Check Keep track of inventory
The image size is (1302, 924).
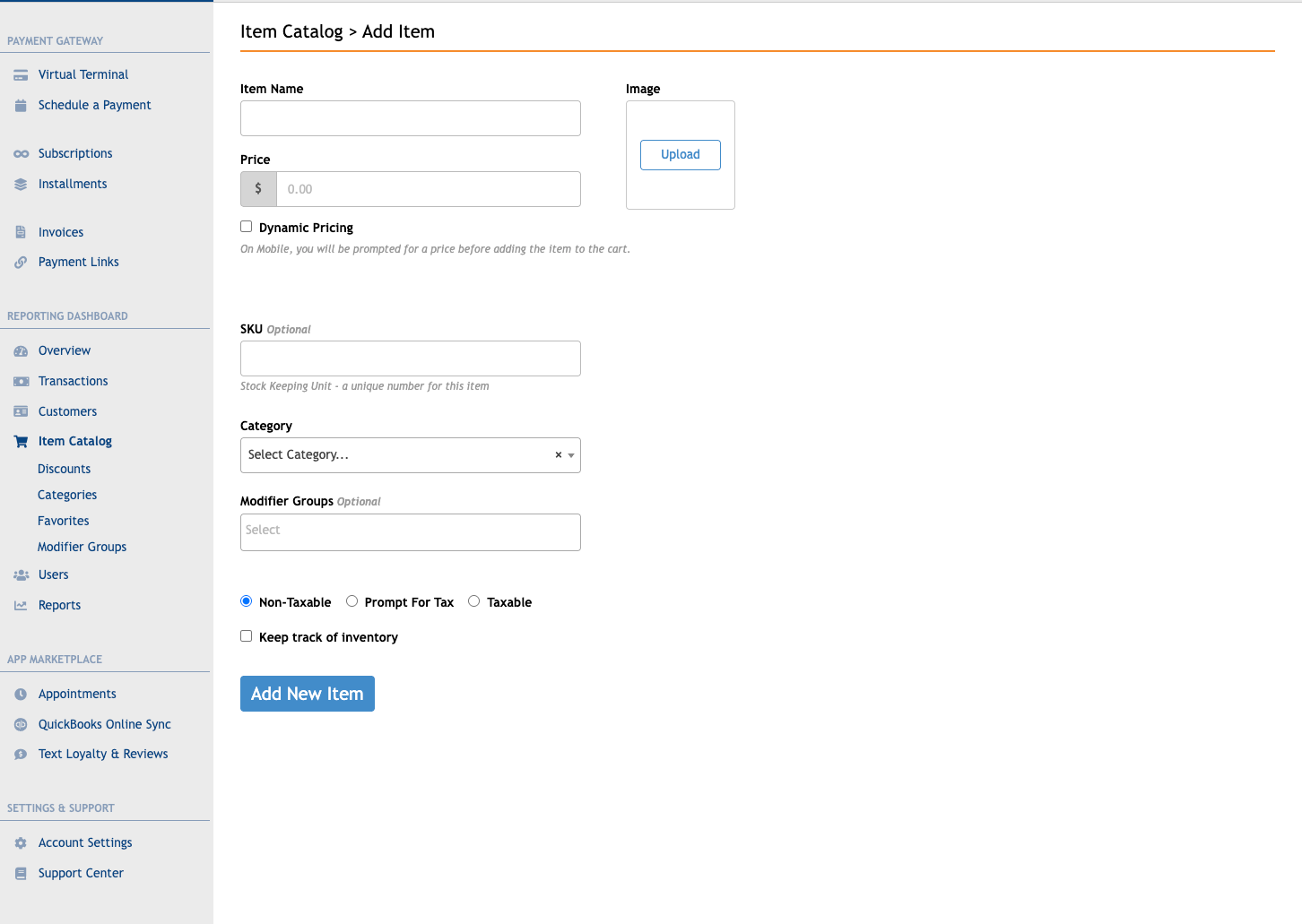247,636
